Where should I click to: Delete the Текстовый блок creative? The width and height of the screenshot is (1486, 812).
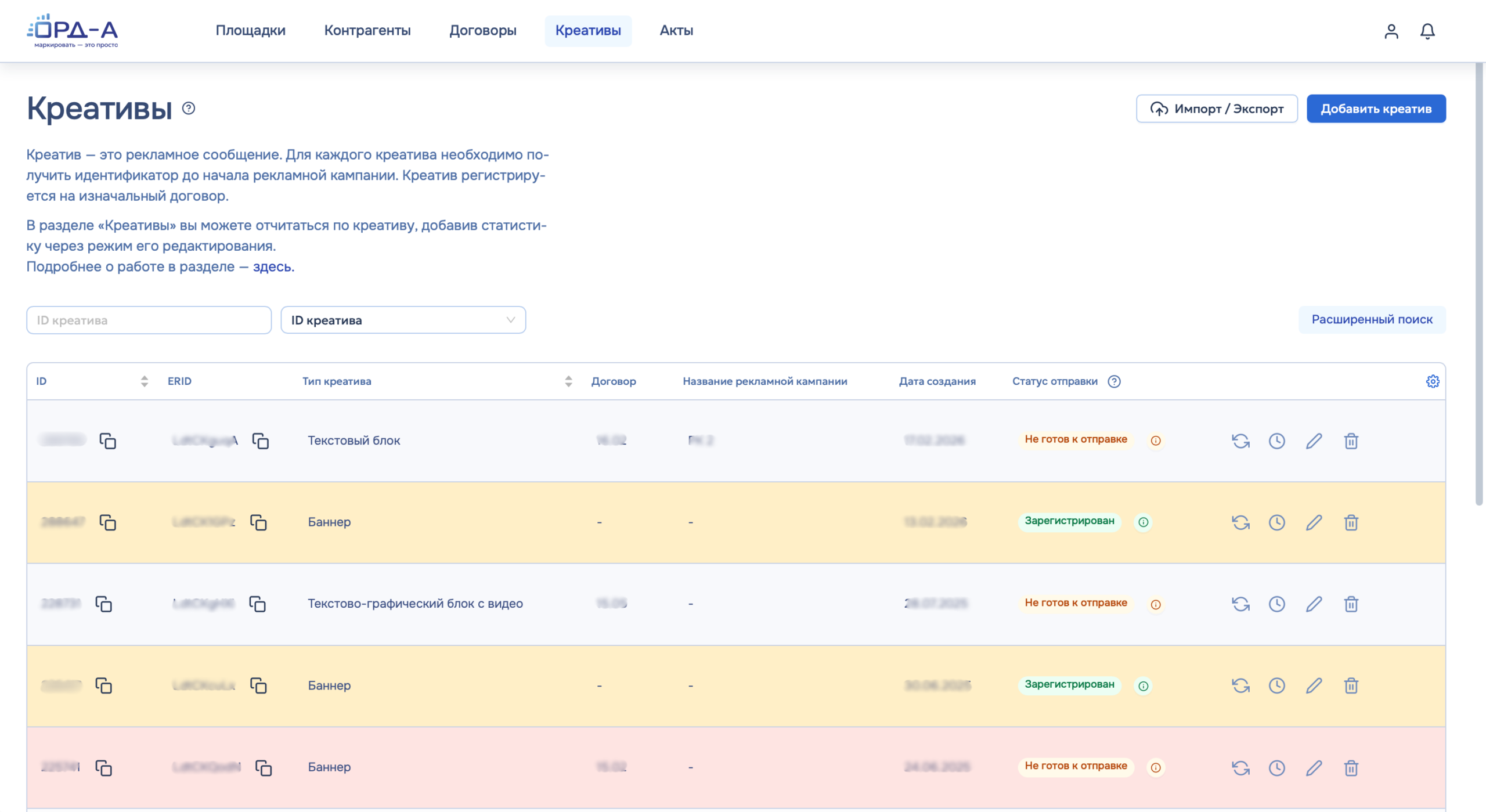click(x=1351, y=441)
